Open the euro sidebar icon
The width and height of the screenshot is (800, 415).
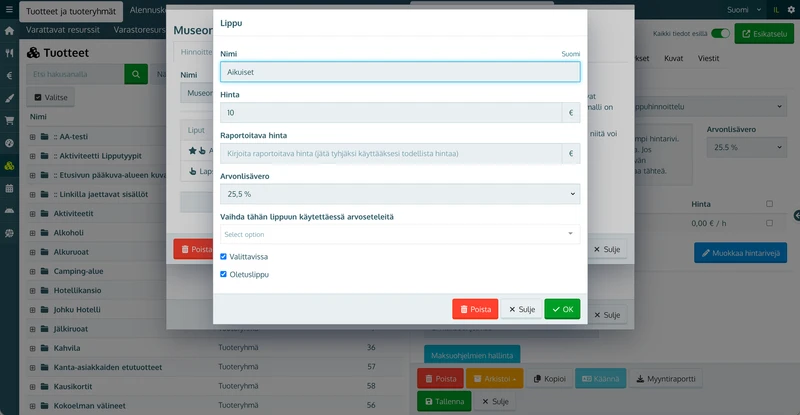point(9,76)
